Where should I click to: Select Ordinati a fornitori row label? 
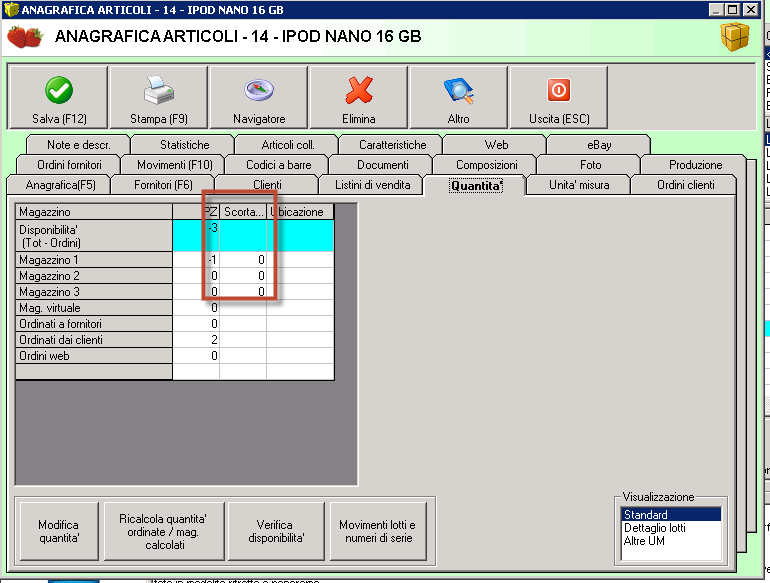(94, 324)
